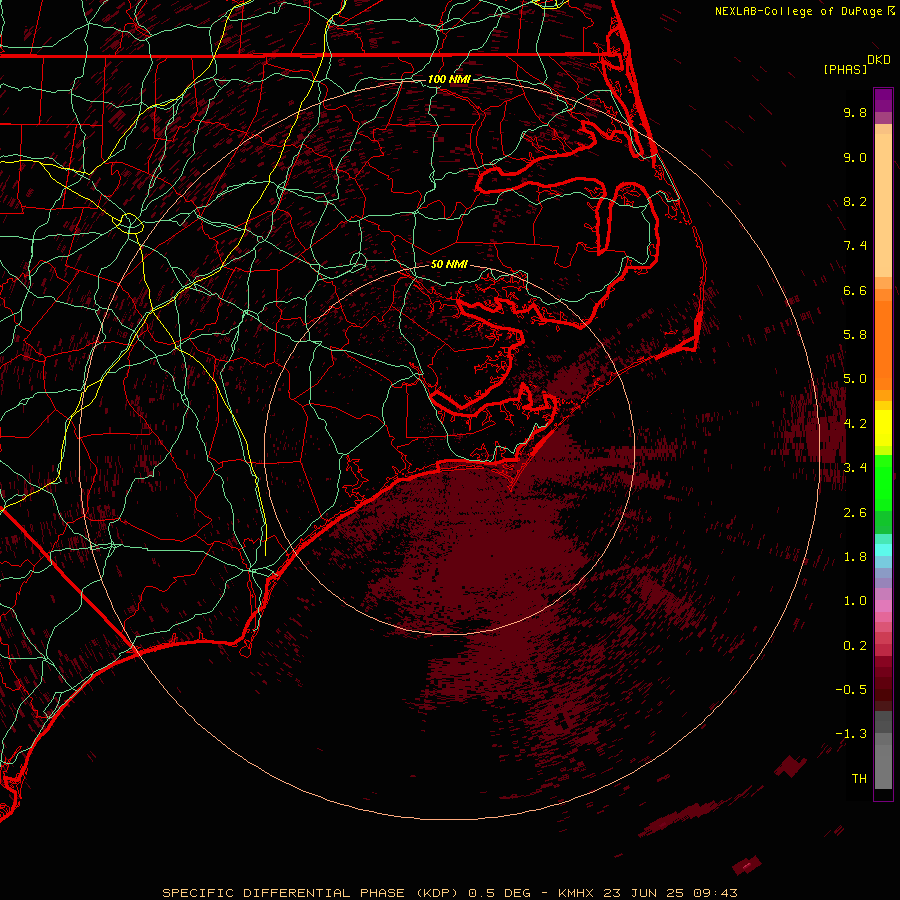Pick the bright green band on color scale
Image resolution: width=900 pixels, height=900 pixels.
[x=883, y=482]
